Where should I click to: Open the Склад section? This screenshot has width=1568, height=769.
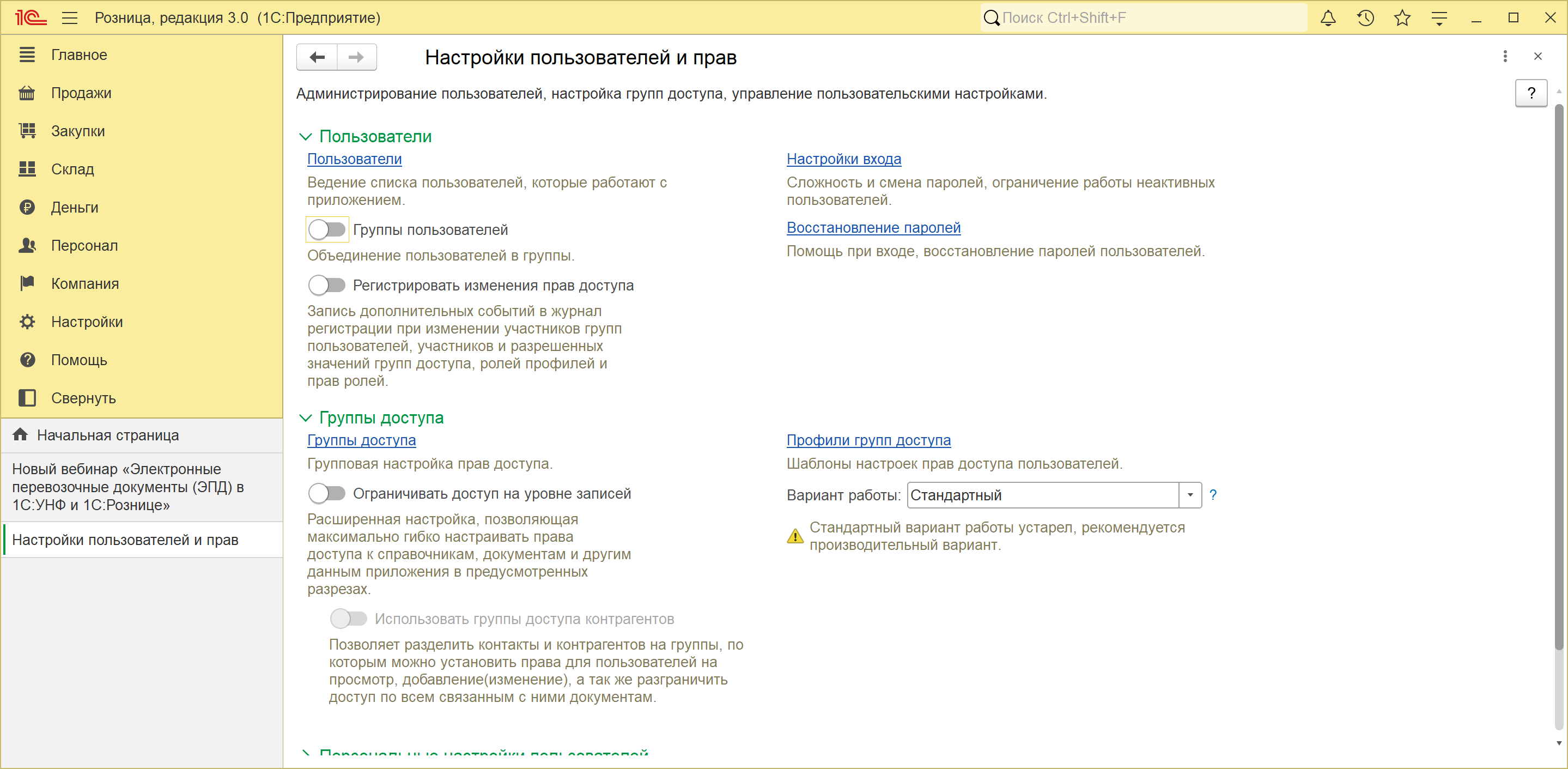coord(142,169)
